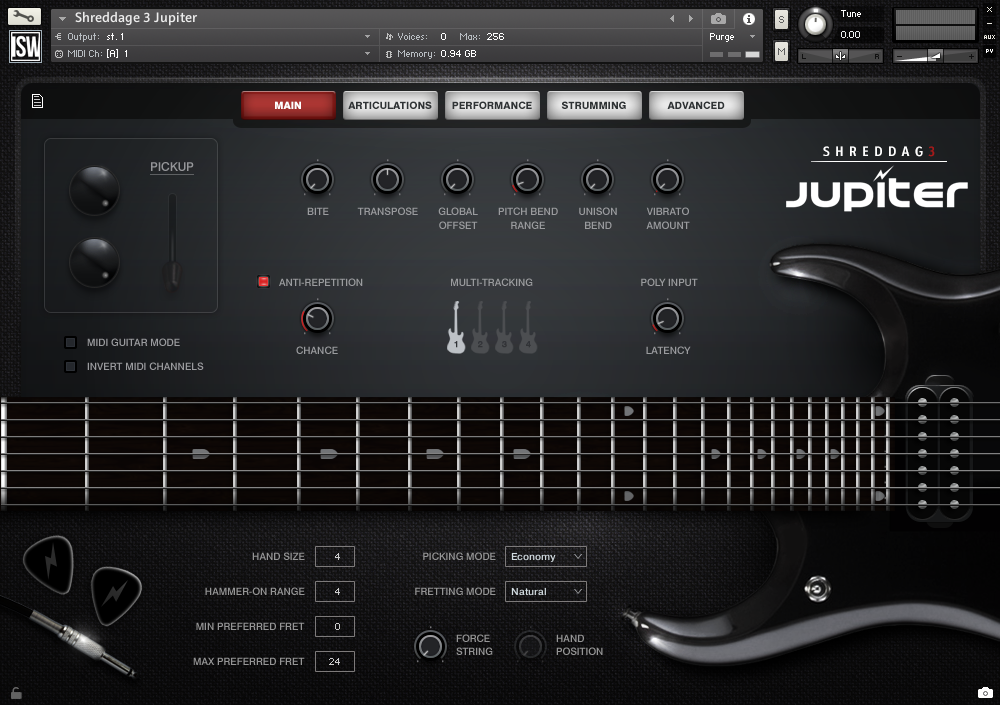1000x705 pixels.
Task: Click the Advanced button
Action: tap(696, 104)
